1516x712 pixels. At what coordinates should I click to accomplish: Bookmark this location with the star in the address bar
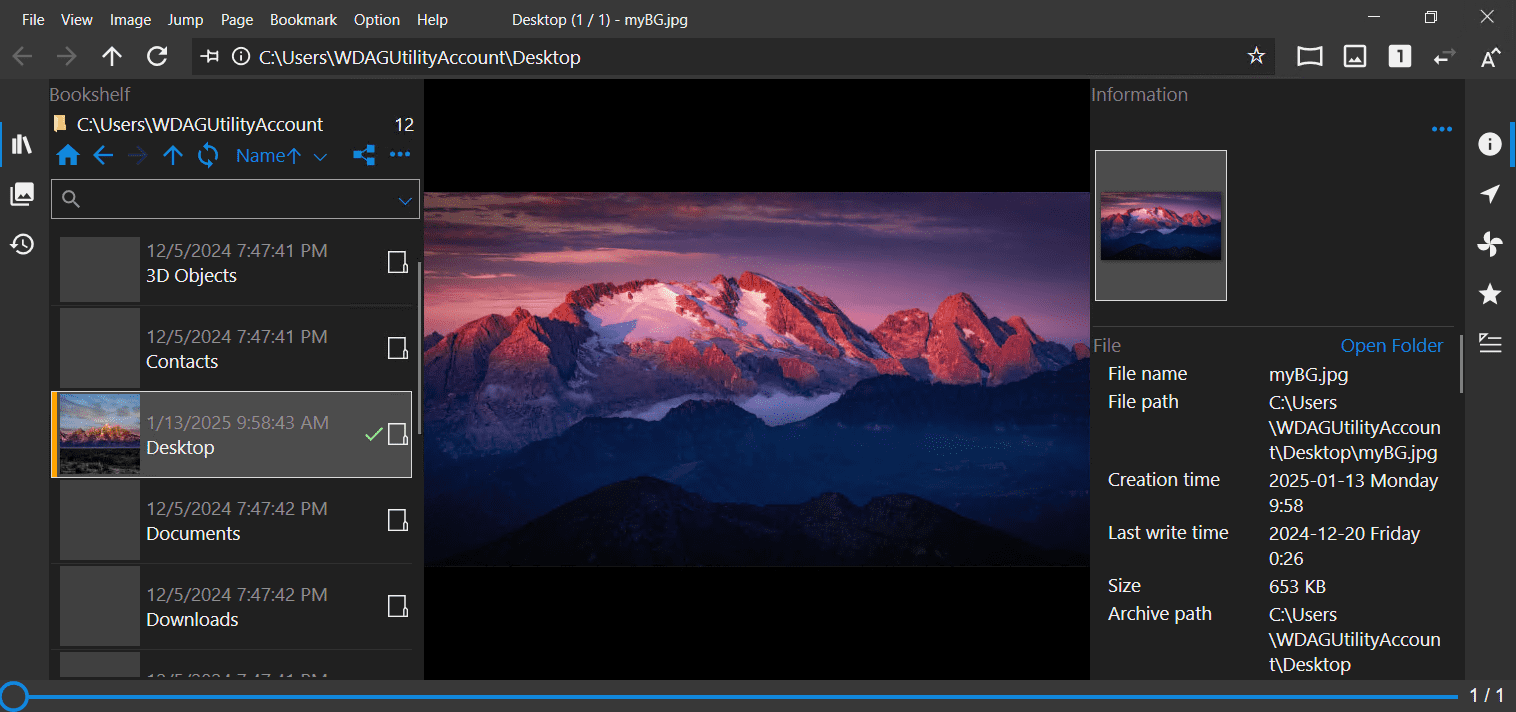1256,57
